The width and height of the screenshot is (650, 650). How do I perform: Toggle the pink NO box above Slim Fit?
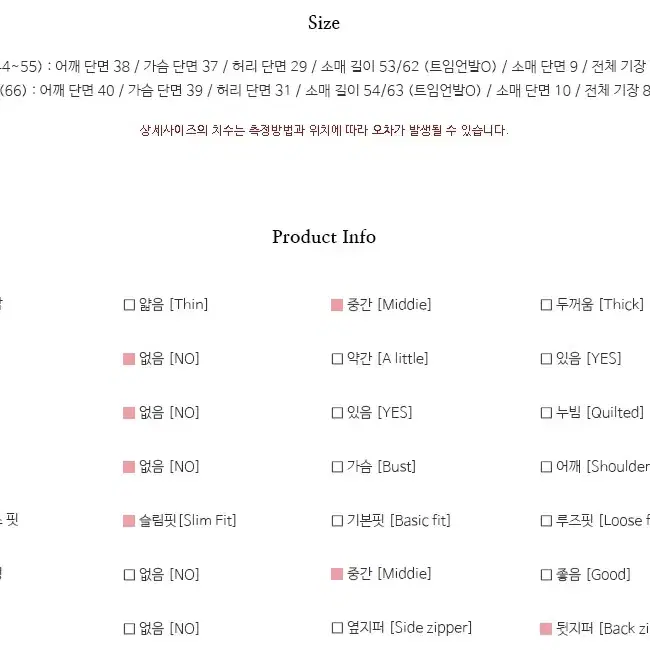pyautogui.click(x=129, y=467)
